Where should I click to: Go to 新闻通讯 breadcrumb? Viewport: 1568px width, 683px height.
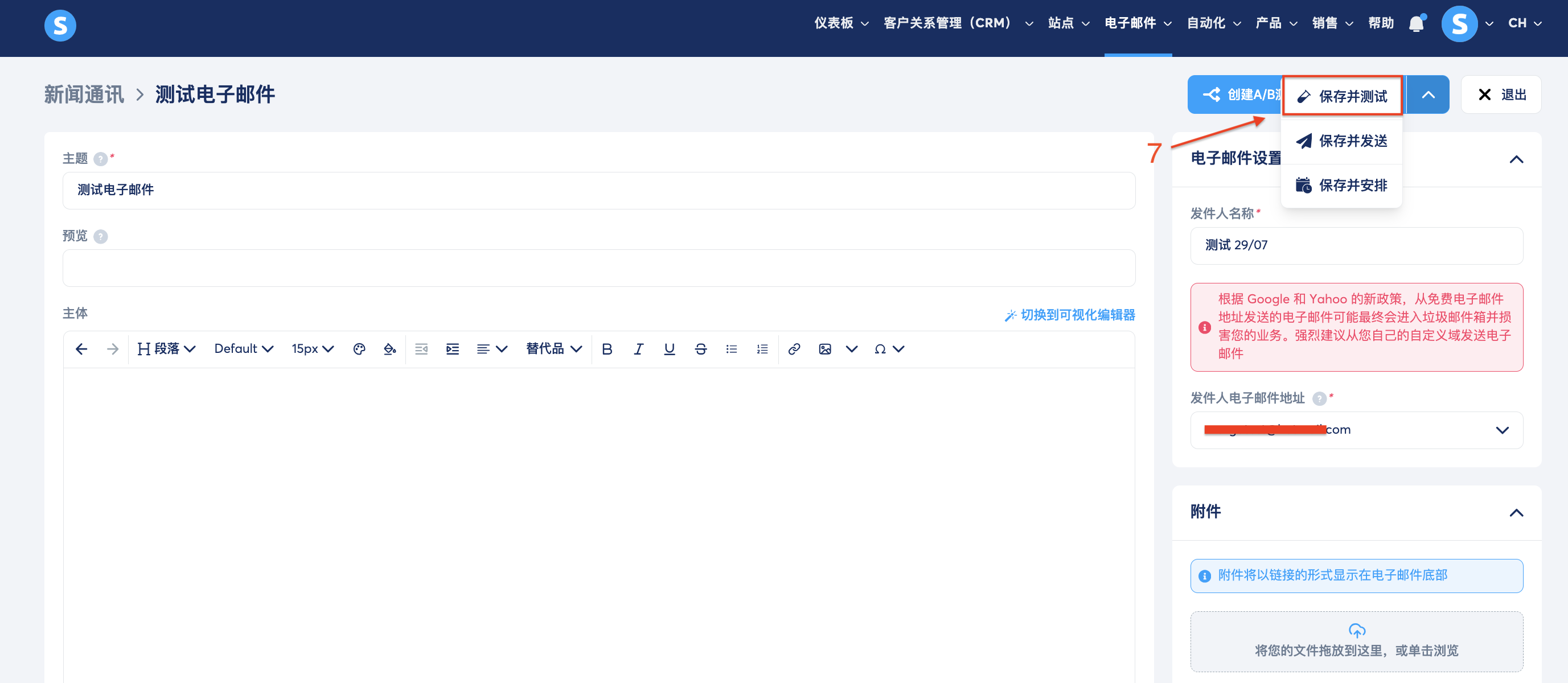pos(84,94)
